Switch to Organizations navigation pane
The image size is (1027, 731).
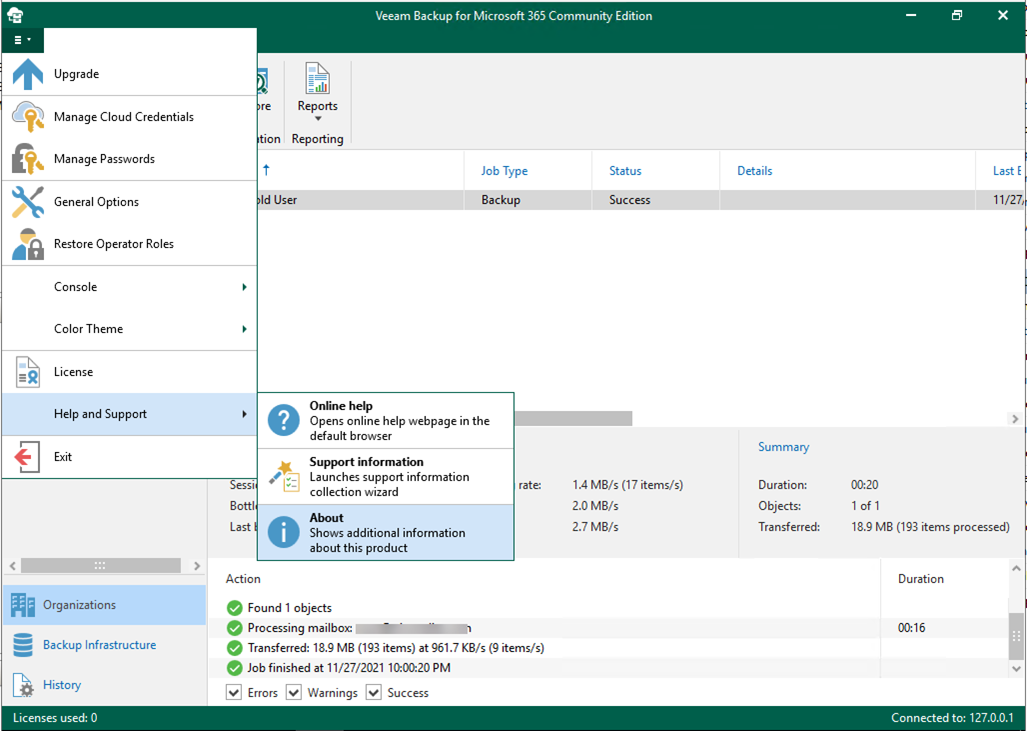tap(104, 605)
